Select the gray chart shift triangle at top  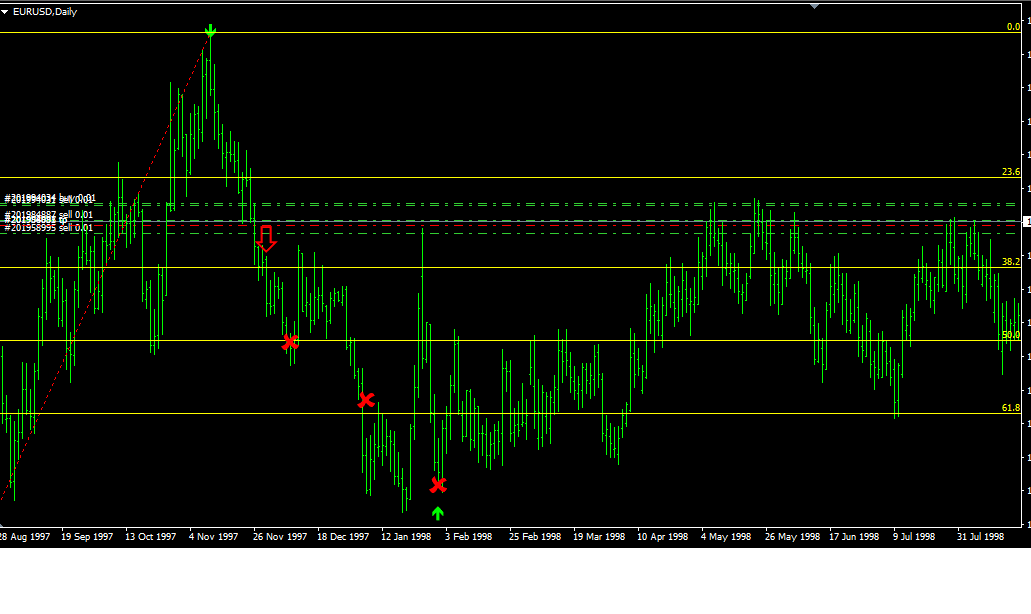click(x=815, y=6)
